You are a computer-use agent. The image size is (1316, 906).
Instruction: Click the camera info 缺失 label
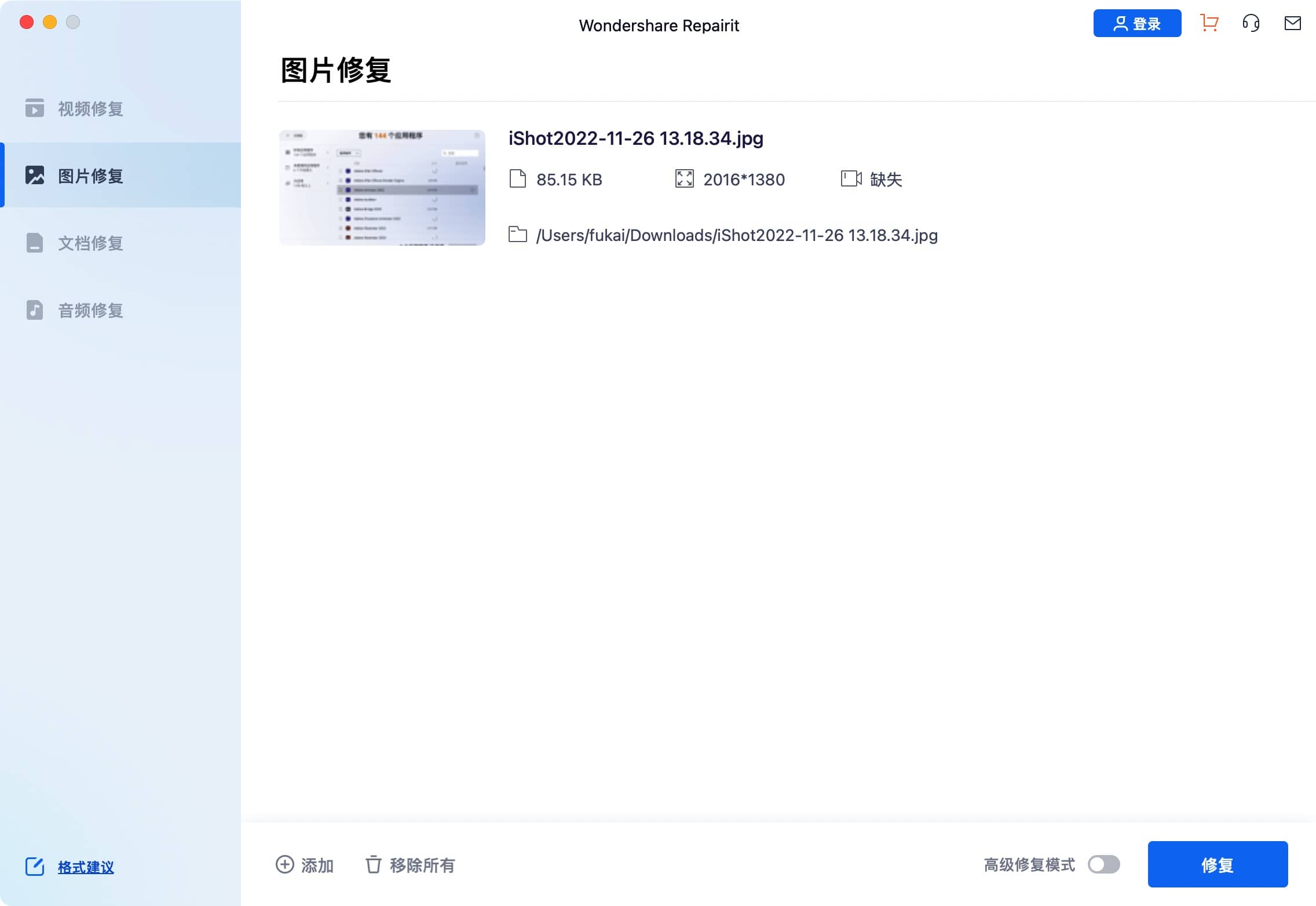point(886,180)
